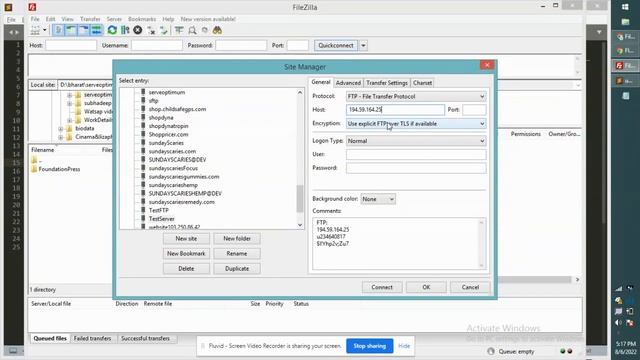The image size is (640, 360).
Task: Toggle remote directory tree display icon
Action: [x=84, y=30]
